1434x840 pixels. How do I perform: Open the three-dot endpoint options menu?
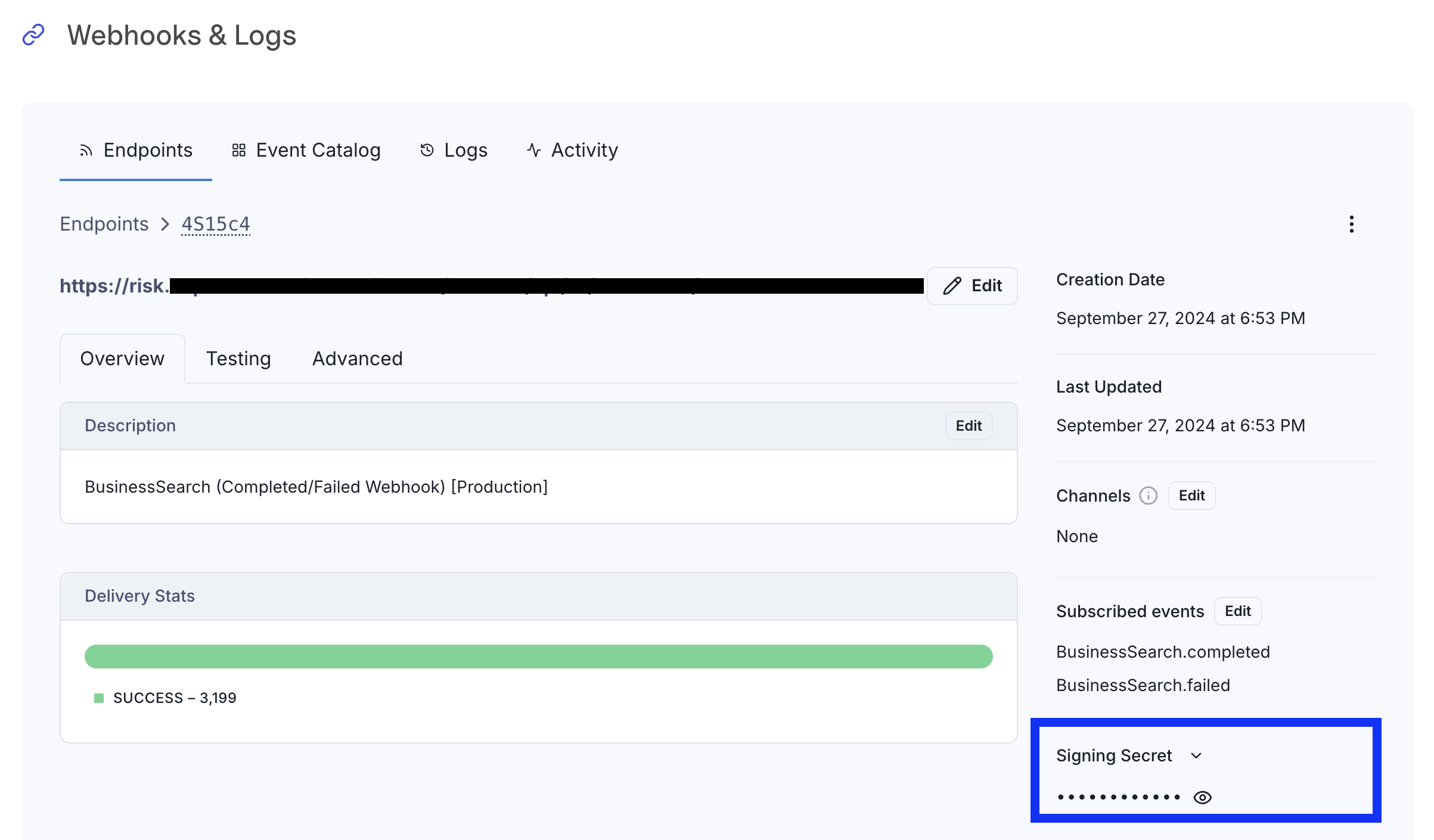point(1351,224)
